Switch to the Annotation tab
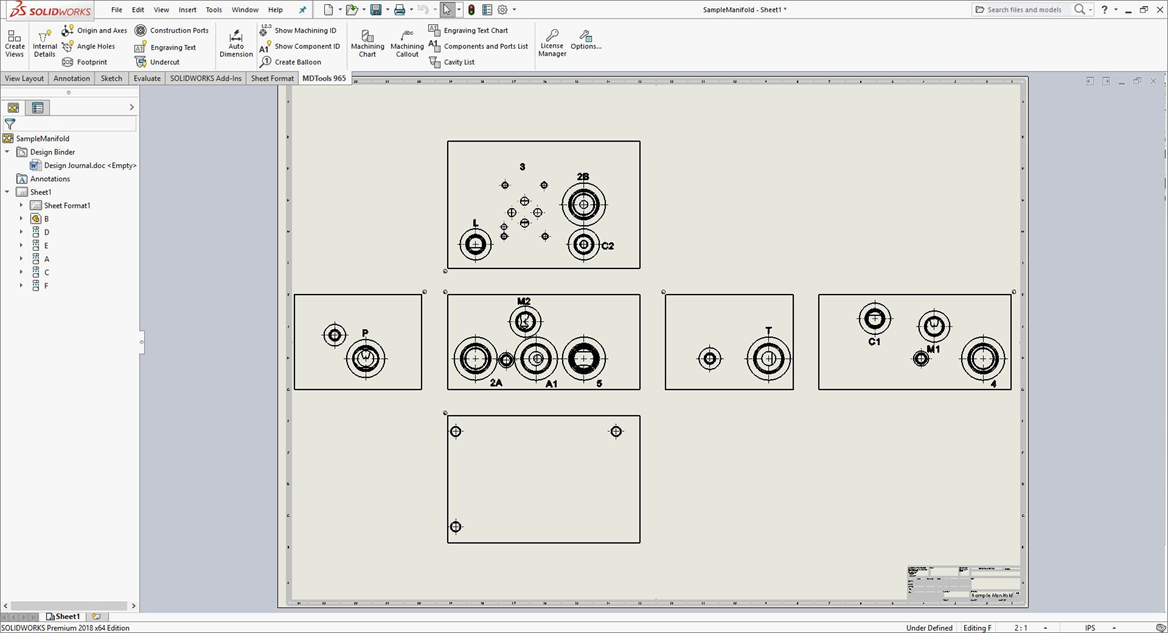 pos(71,78)
